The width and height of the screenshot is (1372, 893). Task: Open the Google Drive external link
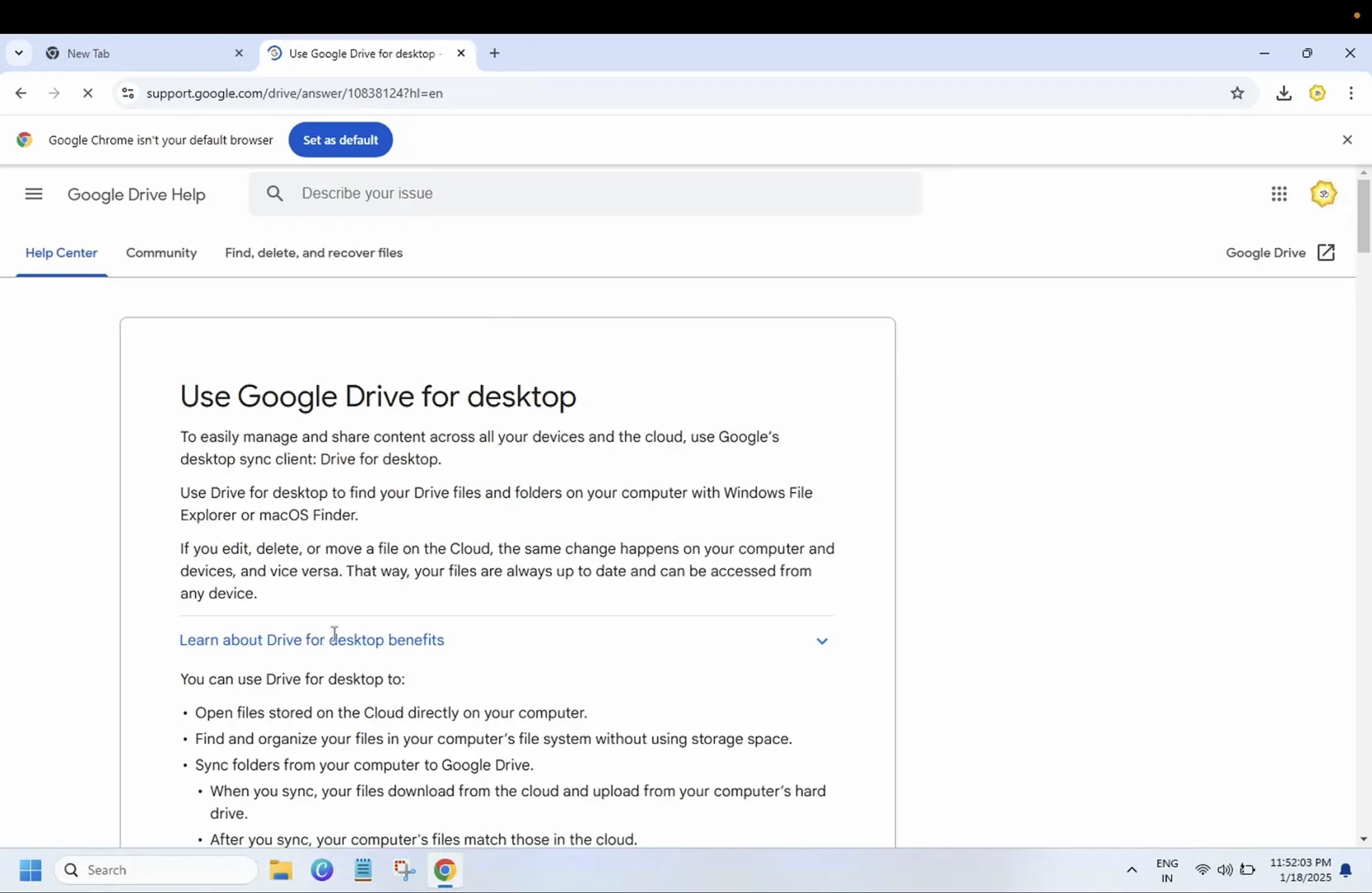point(1280,253)
